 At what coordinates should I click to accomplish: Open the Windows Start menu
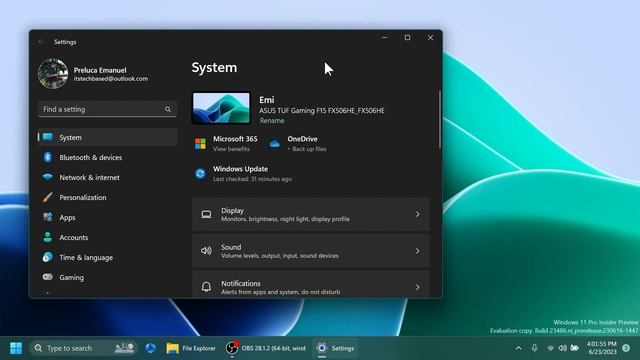pos(16,348)
